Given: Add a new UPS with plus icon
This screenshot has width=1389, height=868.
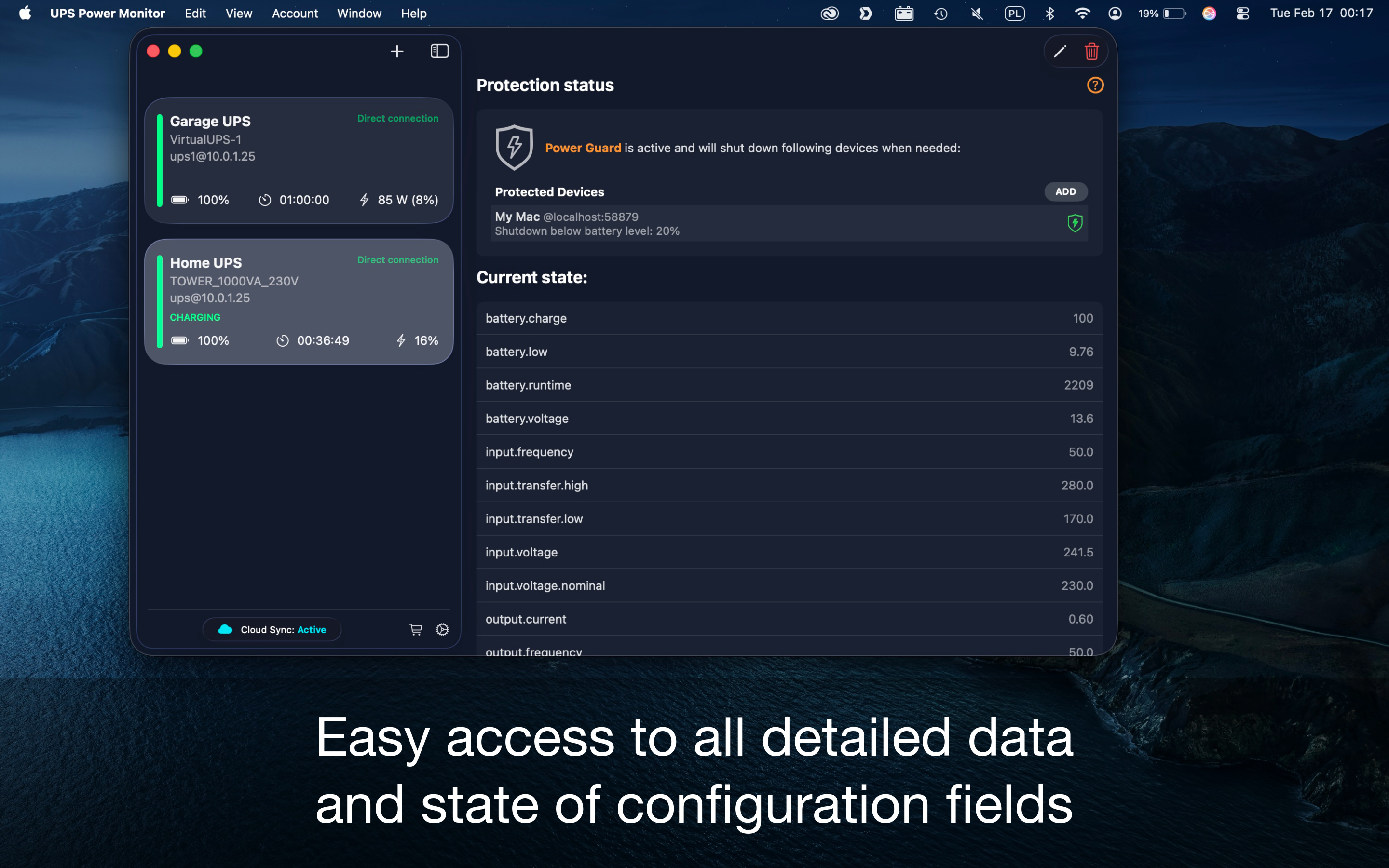Looking at the screenshot, I should (x=396, y=52).
